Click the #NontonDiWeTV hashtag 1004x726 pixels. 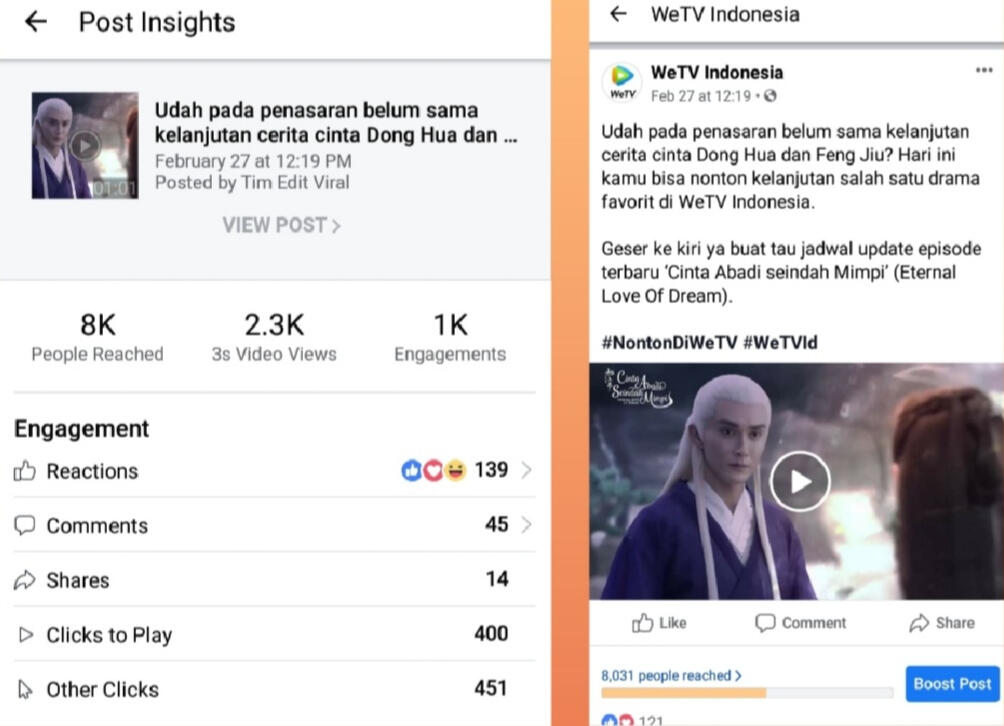click(x=668, y=343)
